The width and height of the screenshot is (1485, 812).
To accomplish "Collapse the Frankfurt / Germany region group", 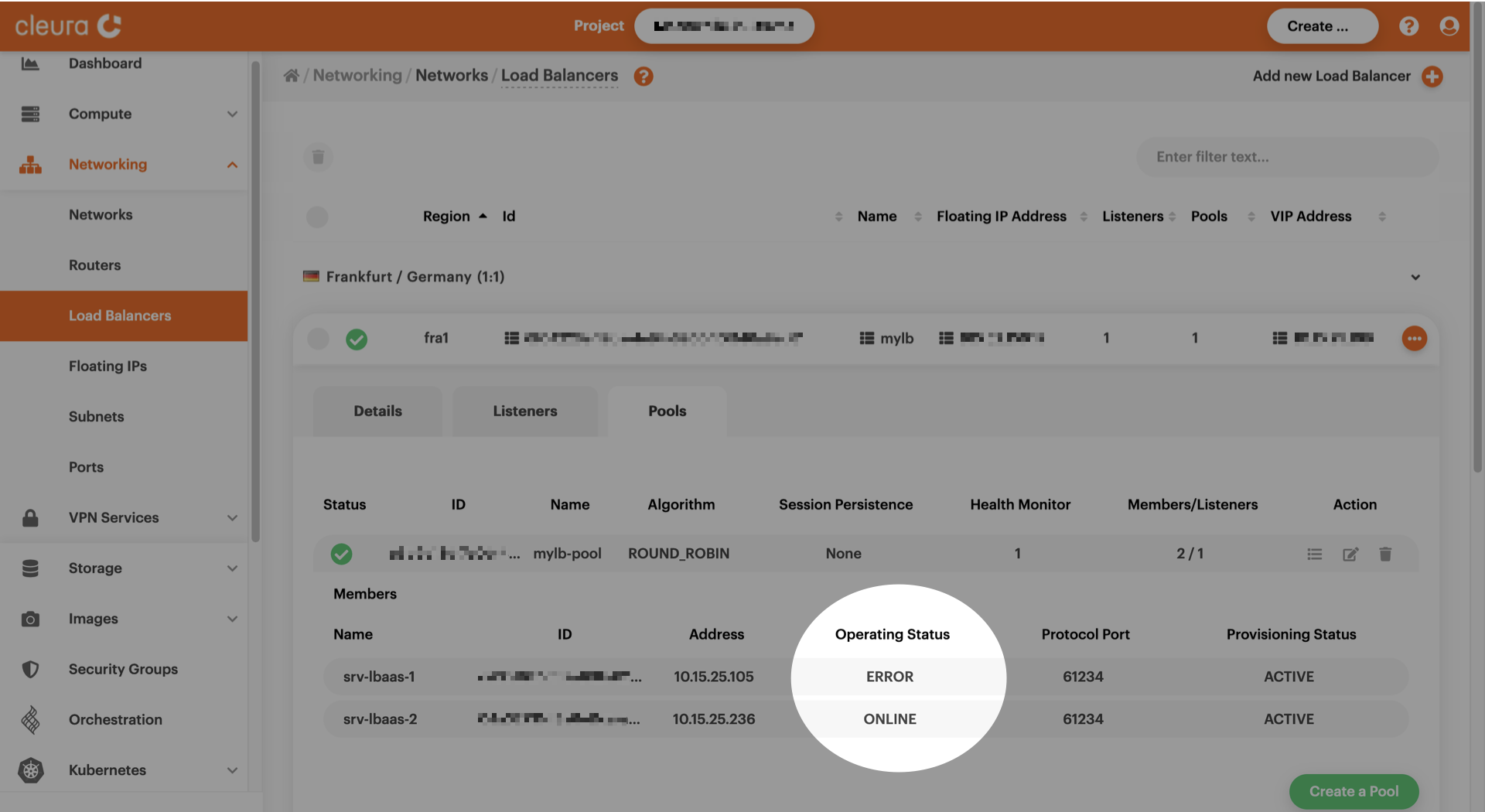I will pos(1415,277).
